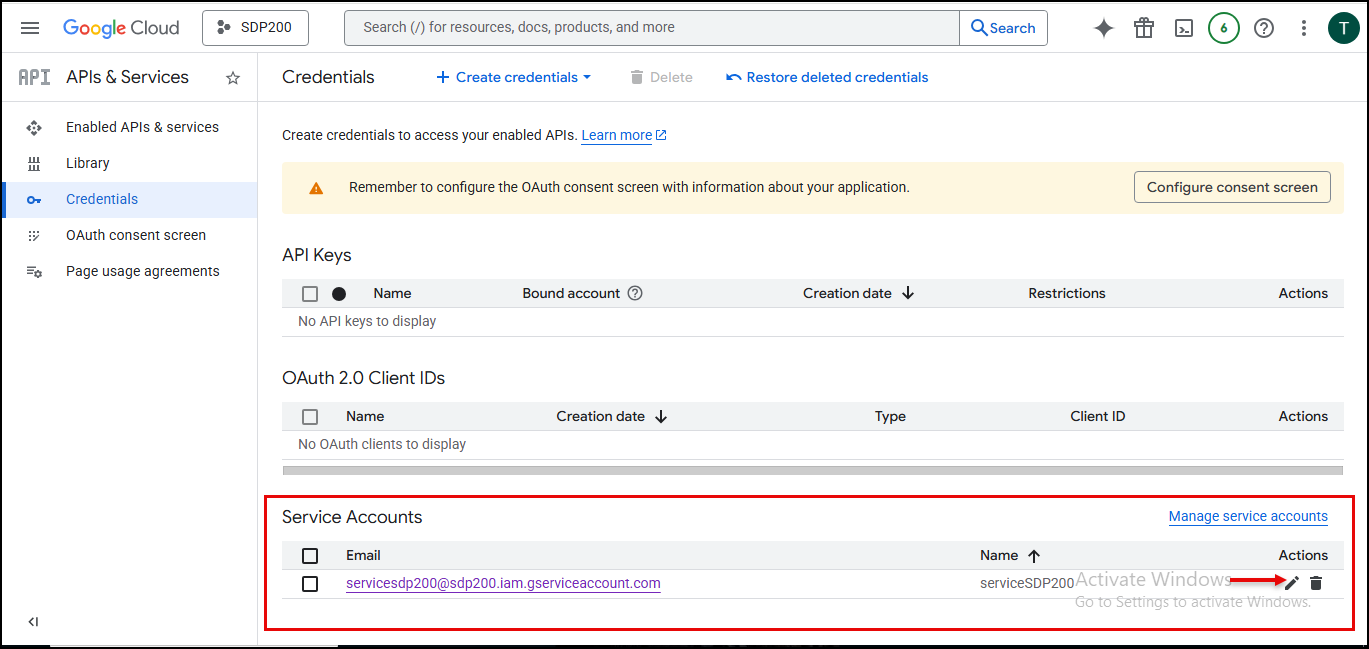Activate Cloud Shell terminal icon
1369x649 pixels.
point(1184,28)
